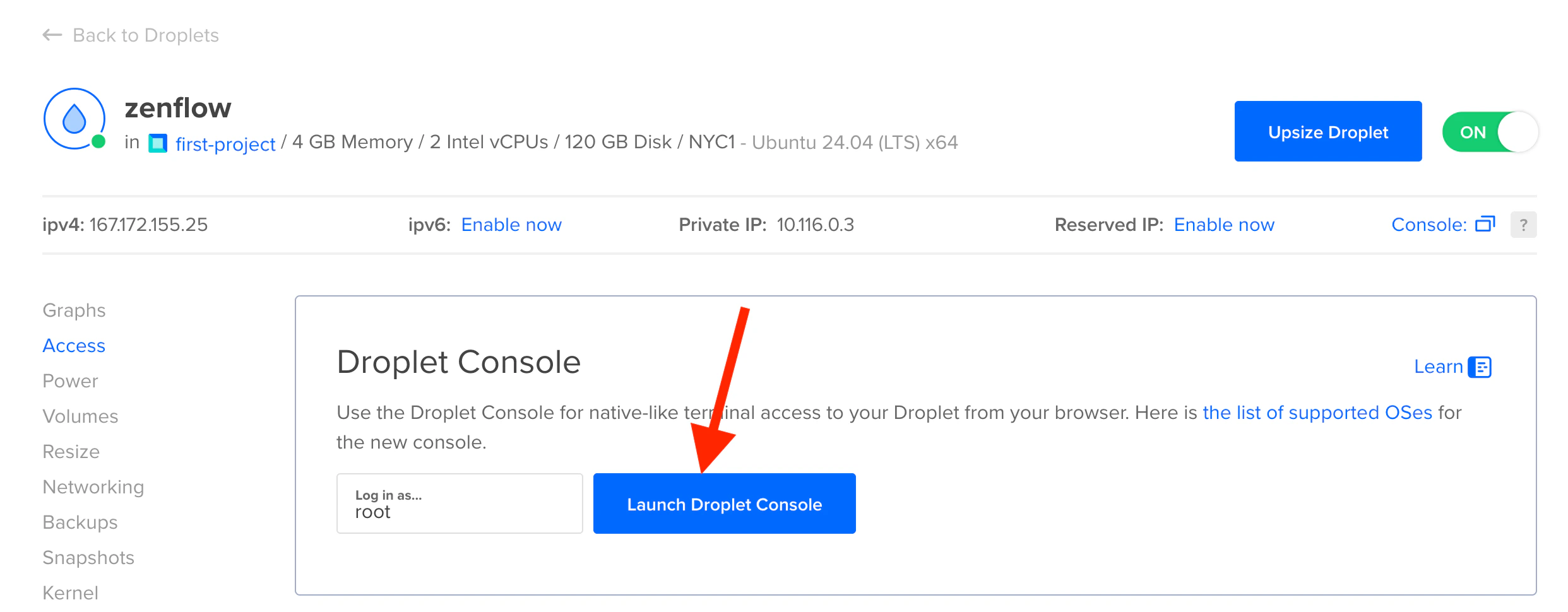
Task: Click the Learn document icon
Action: (1480, 367)
